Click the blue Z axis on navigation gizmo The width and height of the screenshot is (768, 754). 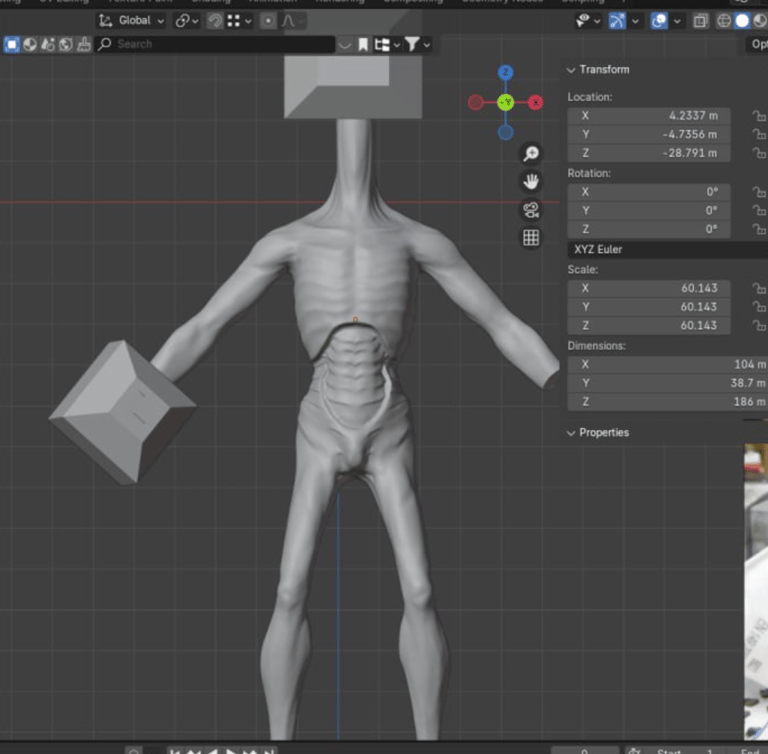pyautogui.click(x=506, y=72)
